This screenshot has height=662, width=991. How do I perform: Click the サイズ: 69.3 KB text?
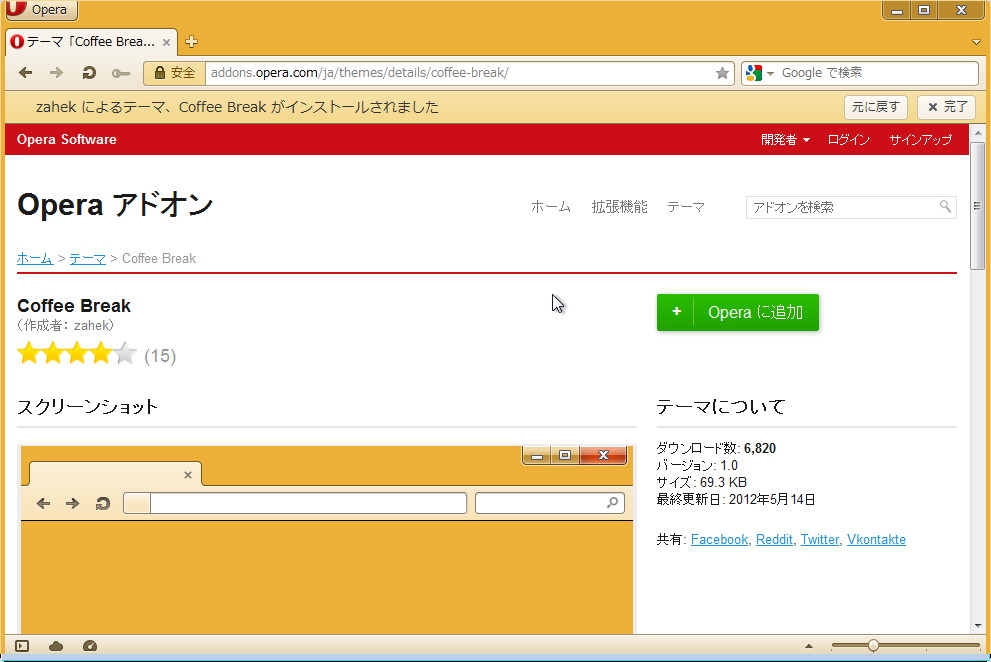702,482
